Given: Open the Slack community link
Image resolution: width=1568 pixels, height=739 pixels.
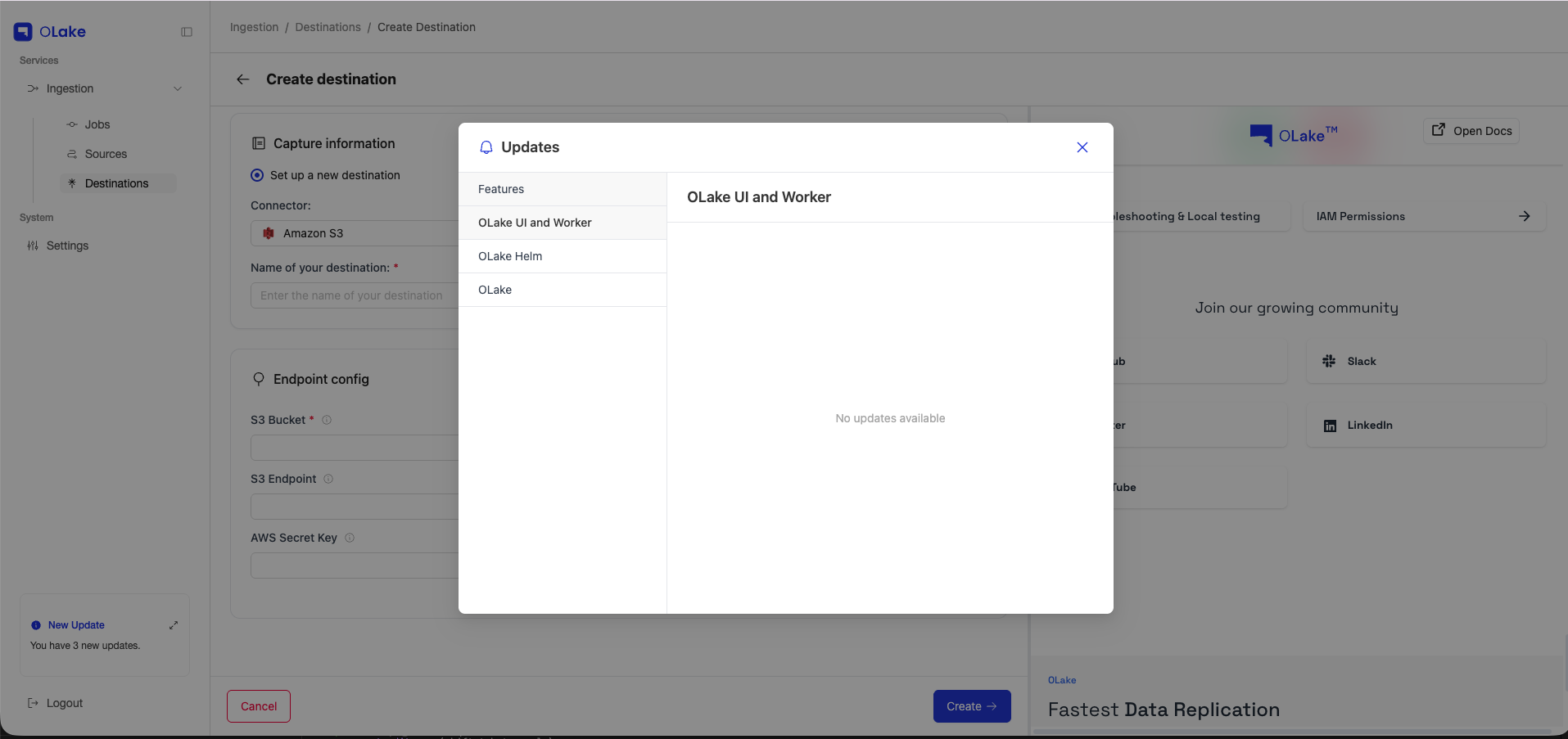Looking at the screenshot, I should pos(1426,361).
